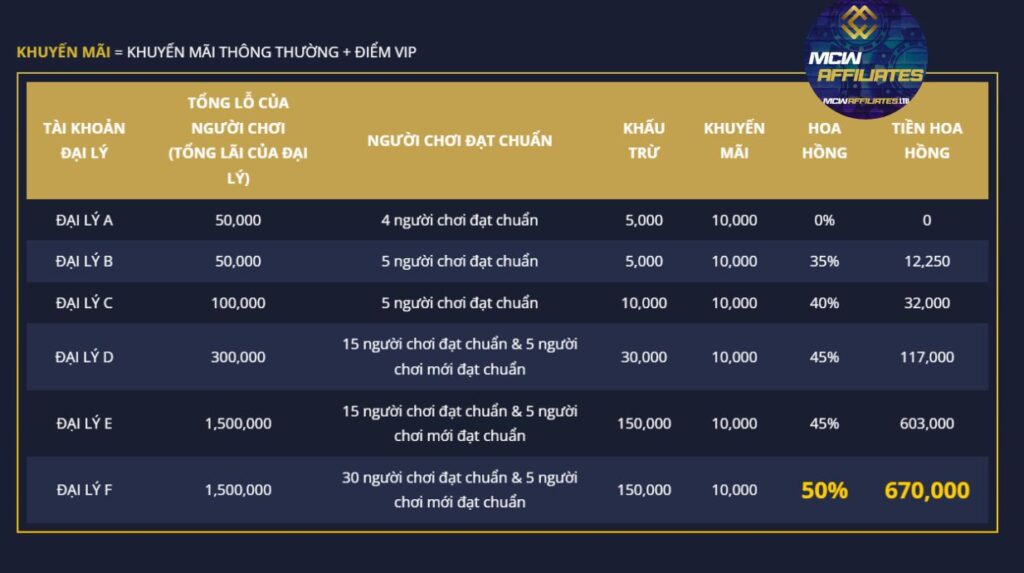Select the ĐẠI LÝ A row label

tap(84, 220)
